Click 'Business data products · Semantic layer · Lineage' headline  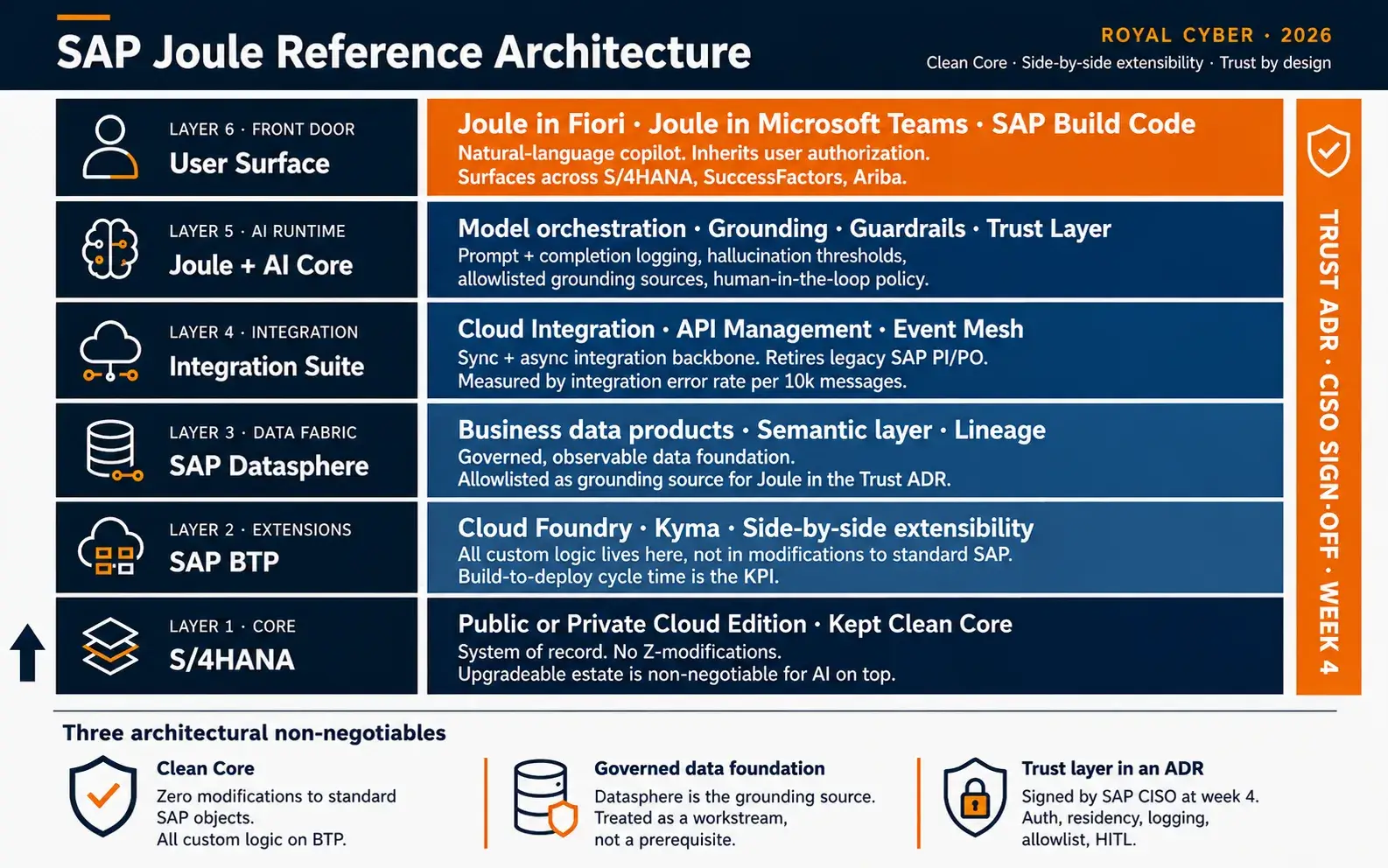pyautogui.click(x=752, y=430)
